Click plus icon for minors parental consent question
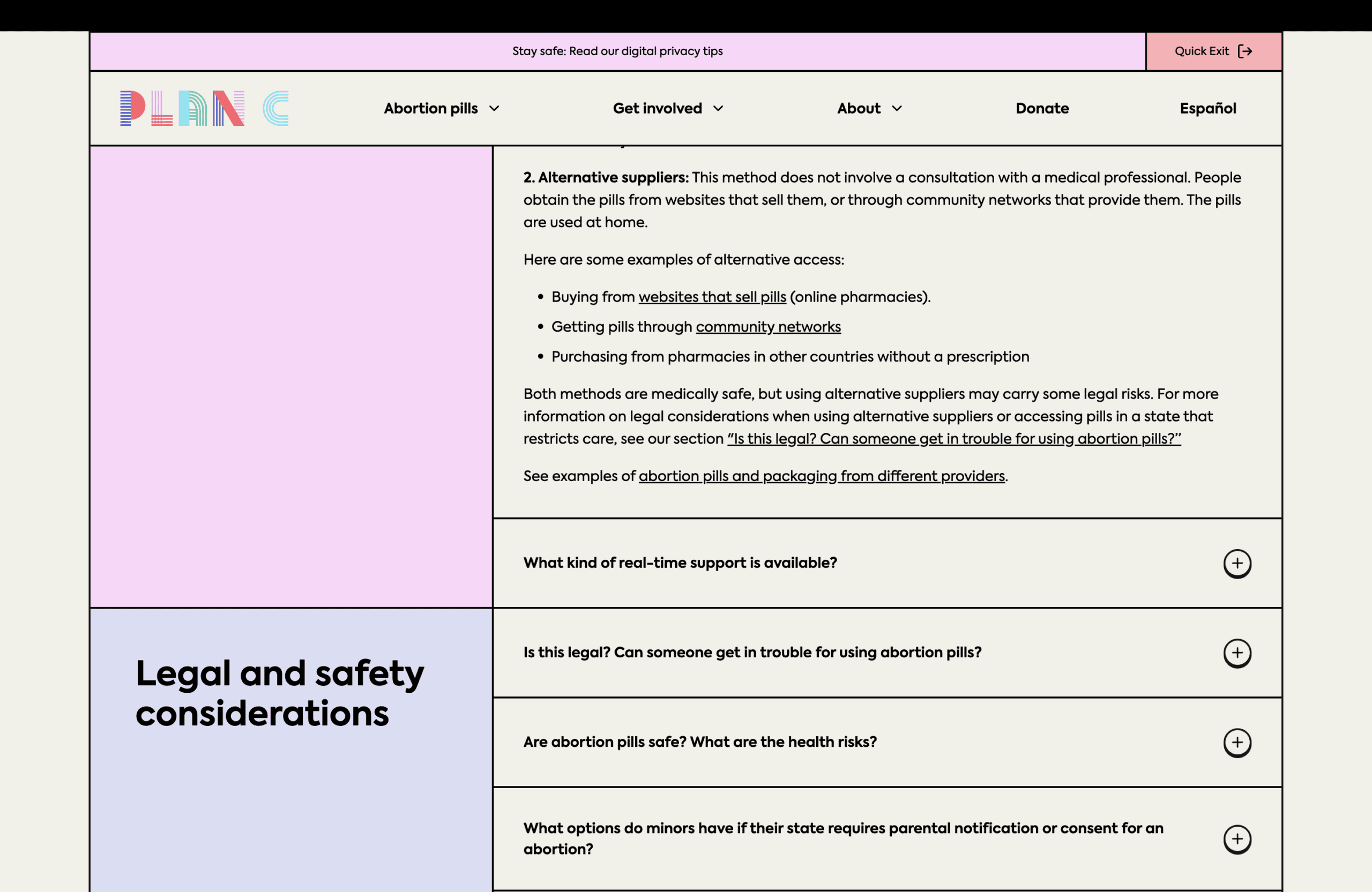This screenshot has width=1372, height=892. (1237, 839)
